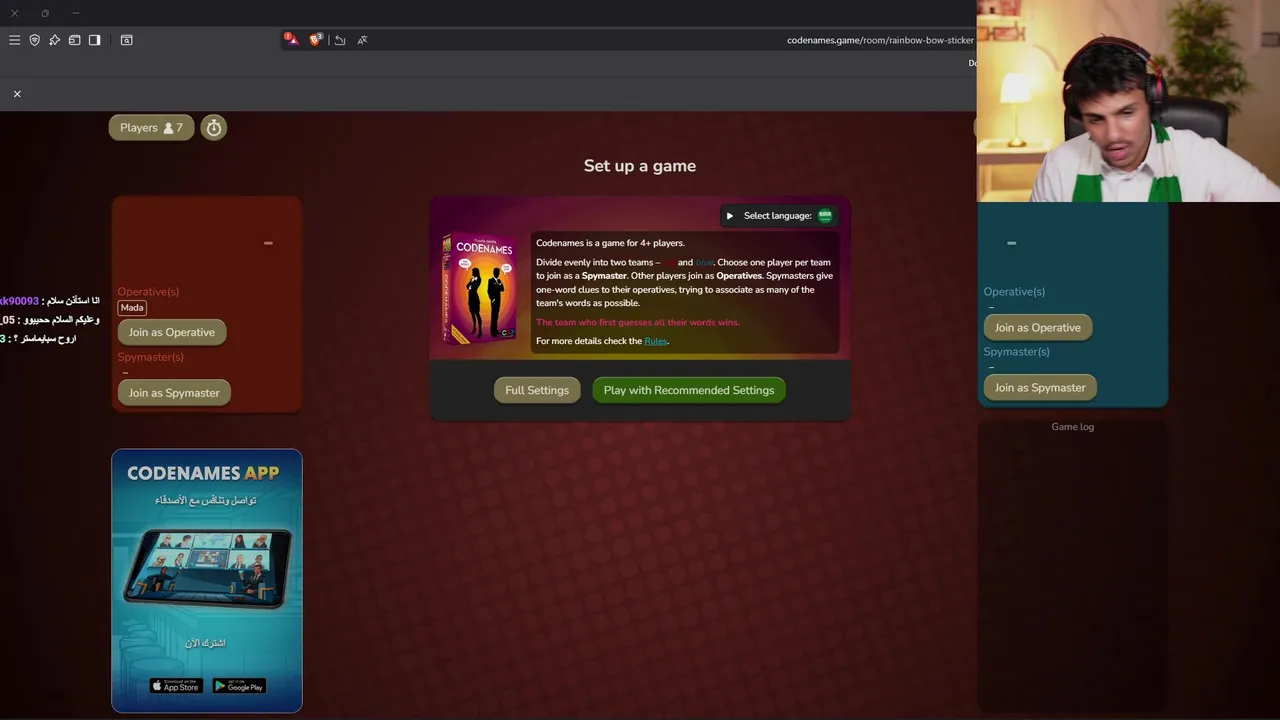1280x720 pixels.
Task: Join blue team as Spymaster
Action: [x=1040, y=388]
